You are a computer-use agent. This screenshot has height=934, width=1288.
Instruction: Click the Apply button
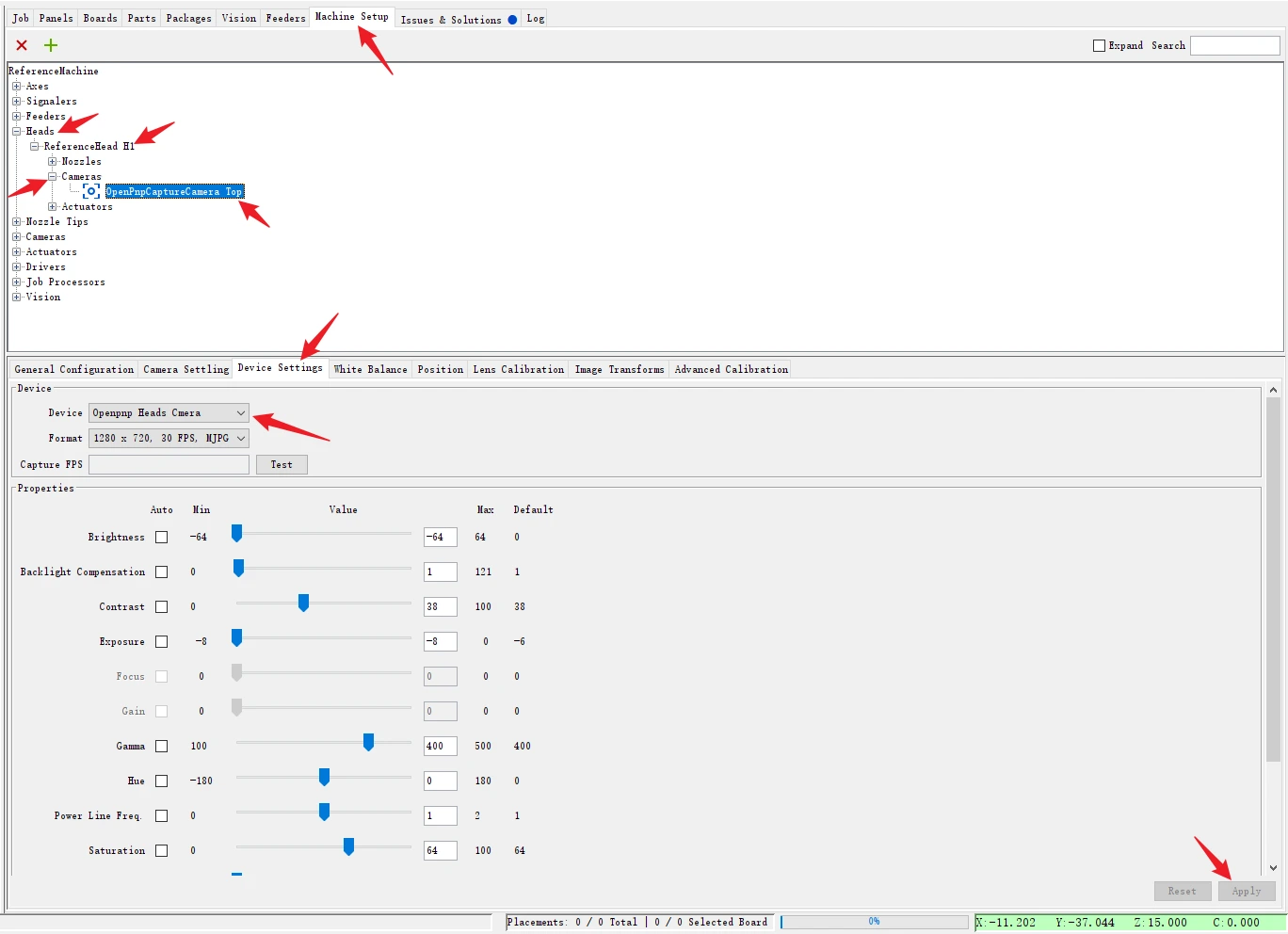1246,891
